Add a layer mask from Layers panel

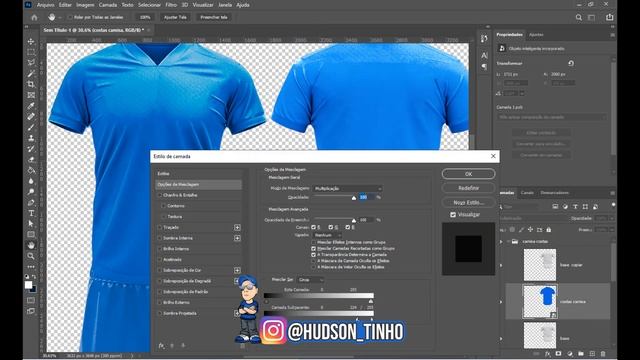pyautogui.click(x=558, y=353)
